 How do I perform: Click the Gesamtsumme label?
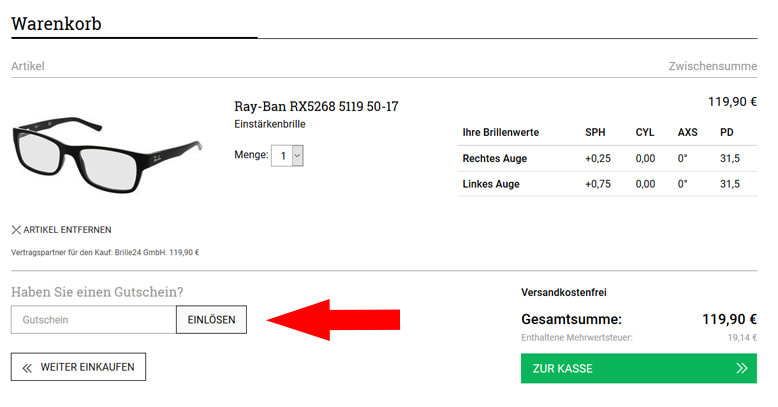(571, 319)
